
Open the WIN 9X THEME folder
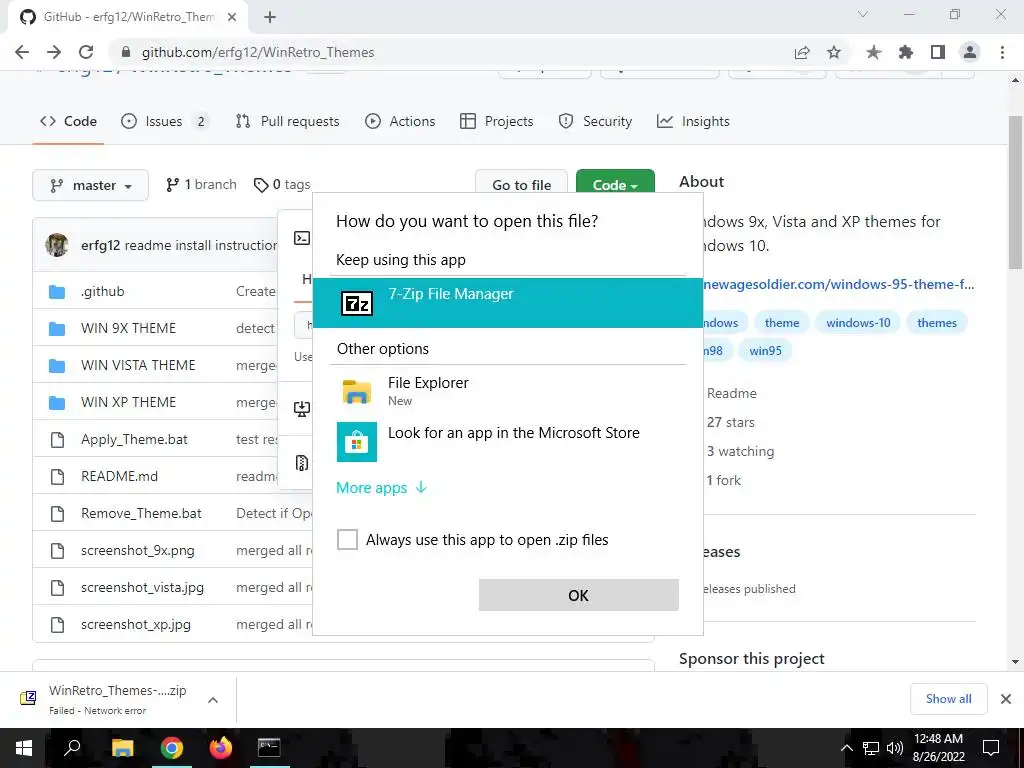[129, 328]
